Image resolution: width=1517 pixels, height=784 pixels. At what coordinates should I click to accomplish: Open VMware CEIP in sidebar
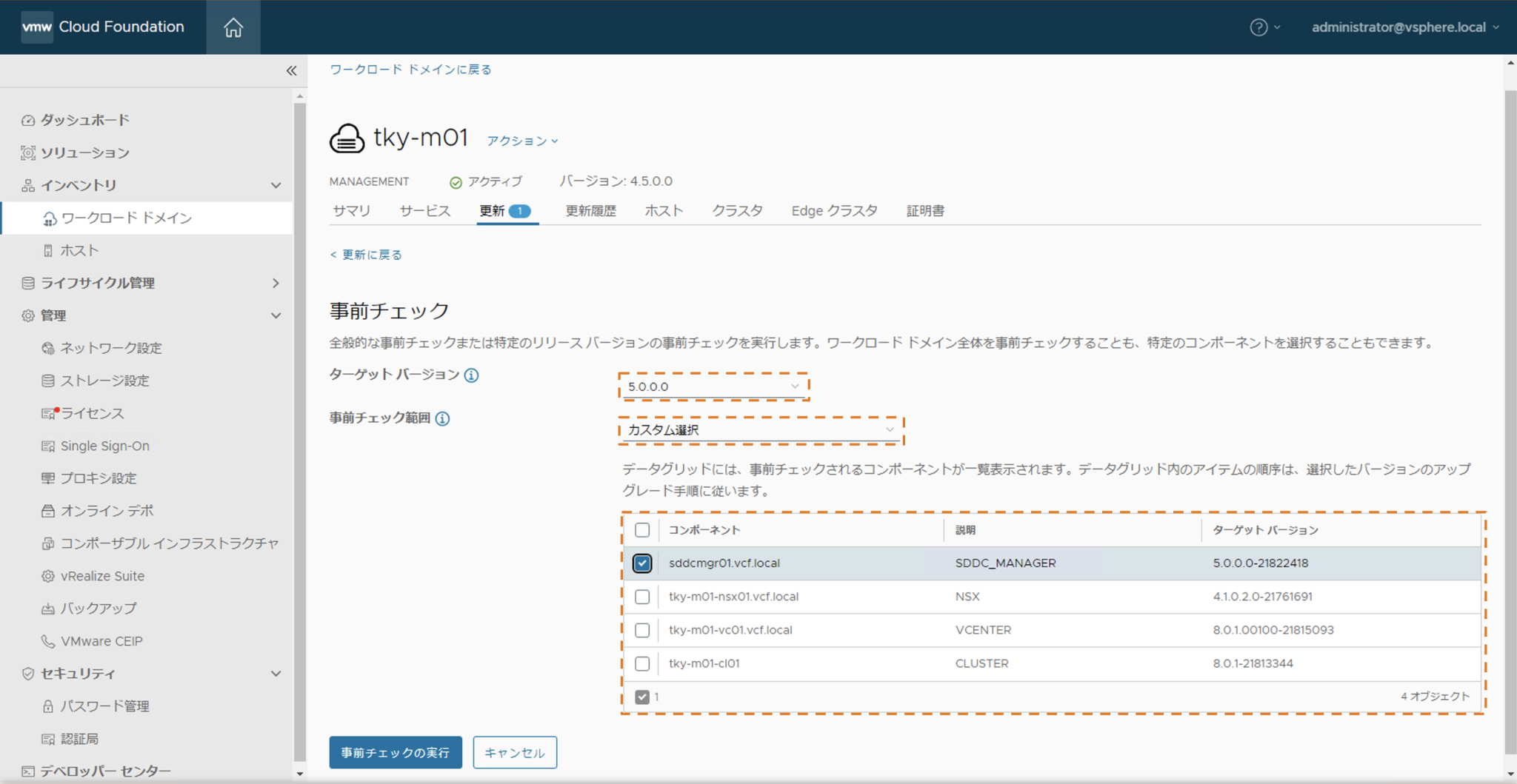tap(101, 641)
